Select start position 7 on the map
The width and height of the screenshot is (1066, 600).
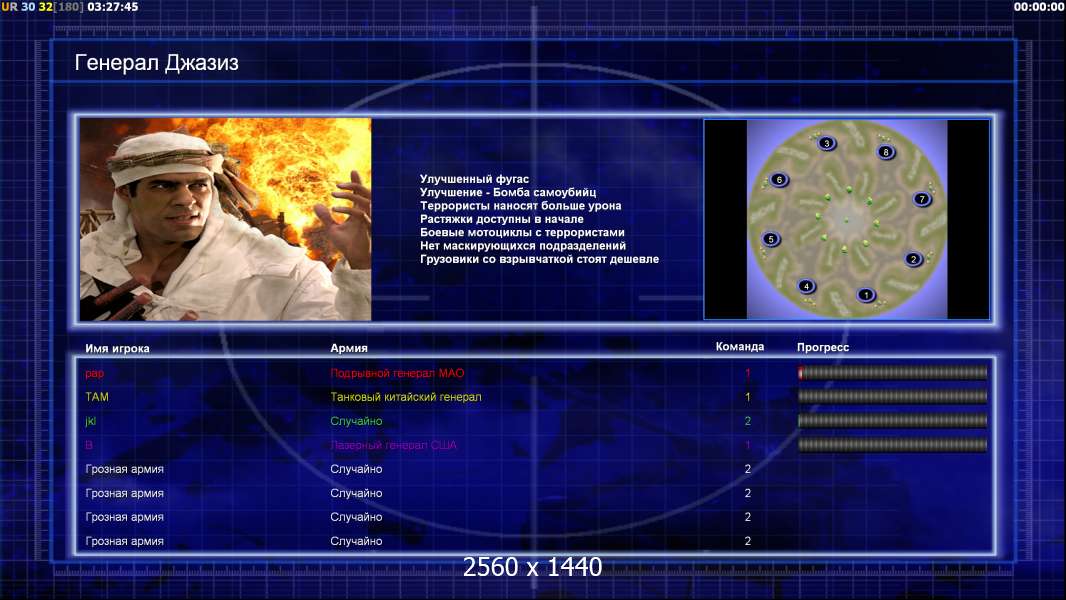[x=922, y=199]
